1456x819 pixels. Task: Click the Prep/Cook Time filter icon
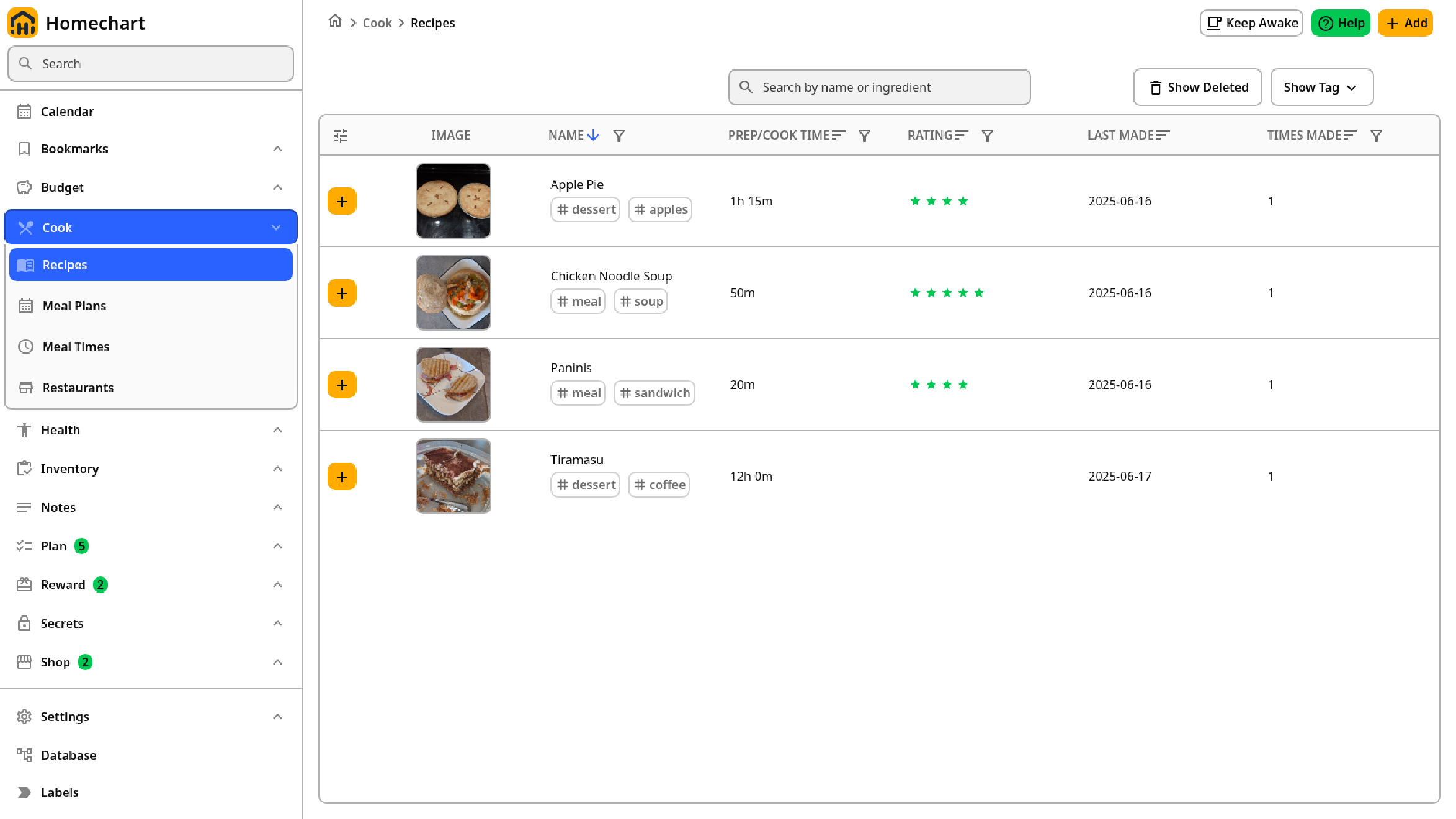(x=864, y=135)
